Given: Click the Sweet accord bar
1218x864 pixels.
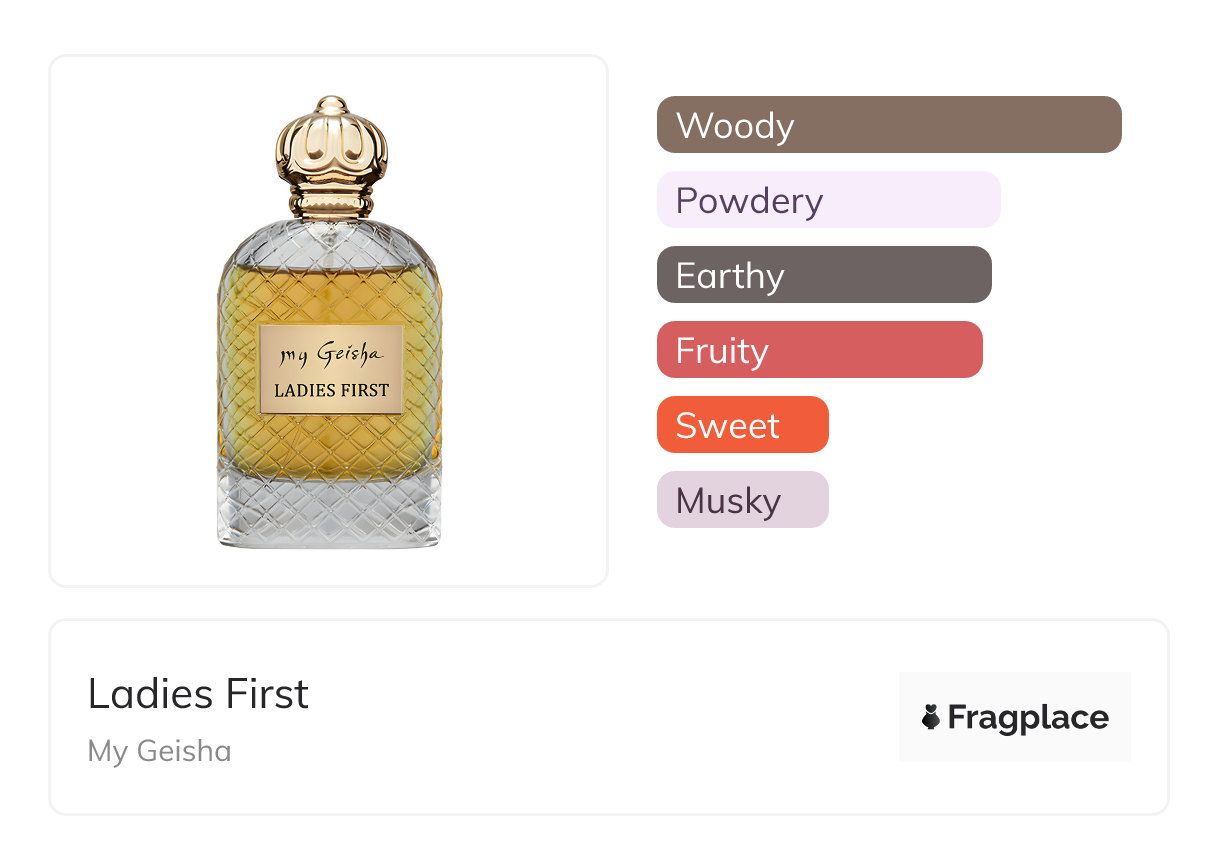Looking at the screenshot, I should (742, 425).
